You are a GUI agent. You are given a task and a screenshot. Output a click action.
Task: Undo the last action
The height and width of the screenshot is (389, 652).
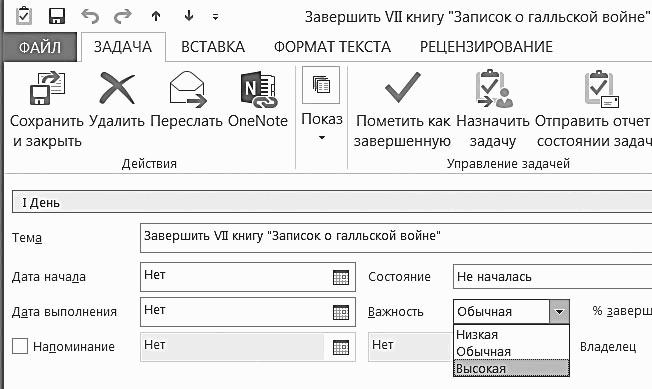[90, 16]
